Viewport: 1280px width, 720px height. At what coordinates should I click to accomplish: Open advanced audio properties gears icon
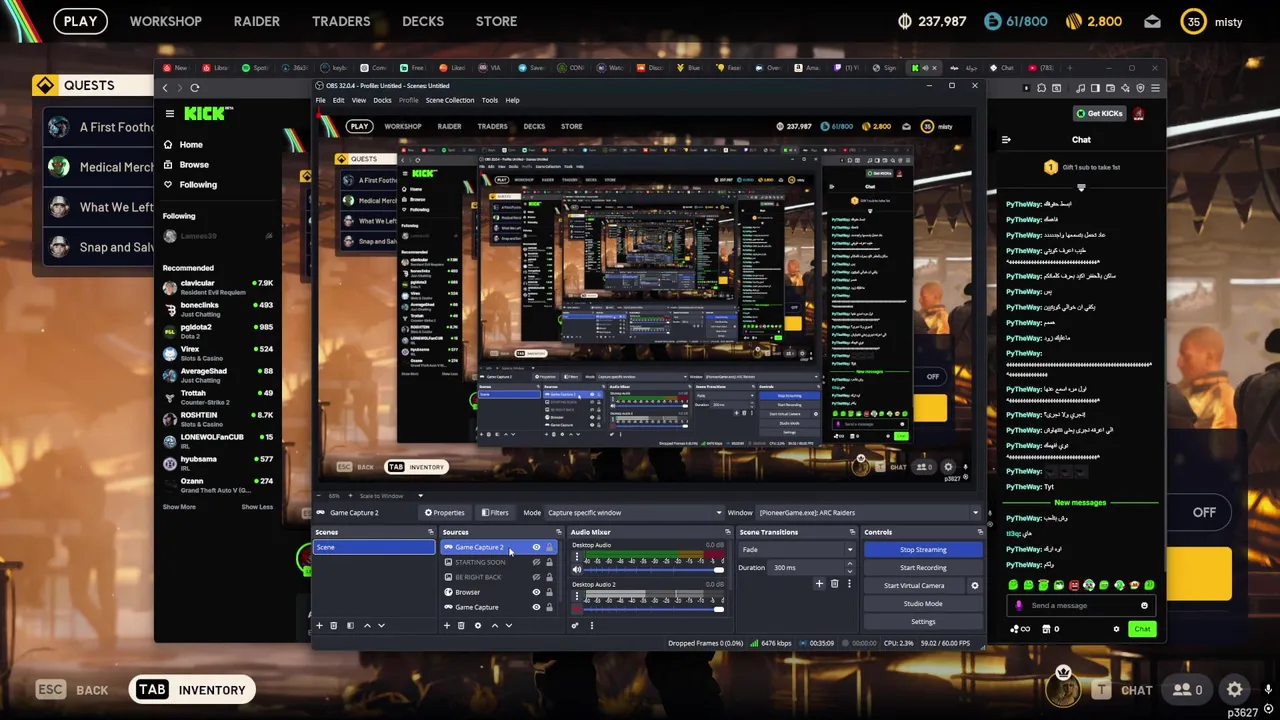[x=575, y=625]
